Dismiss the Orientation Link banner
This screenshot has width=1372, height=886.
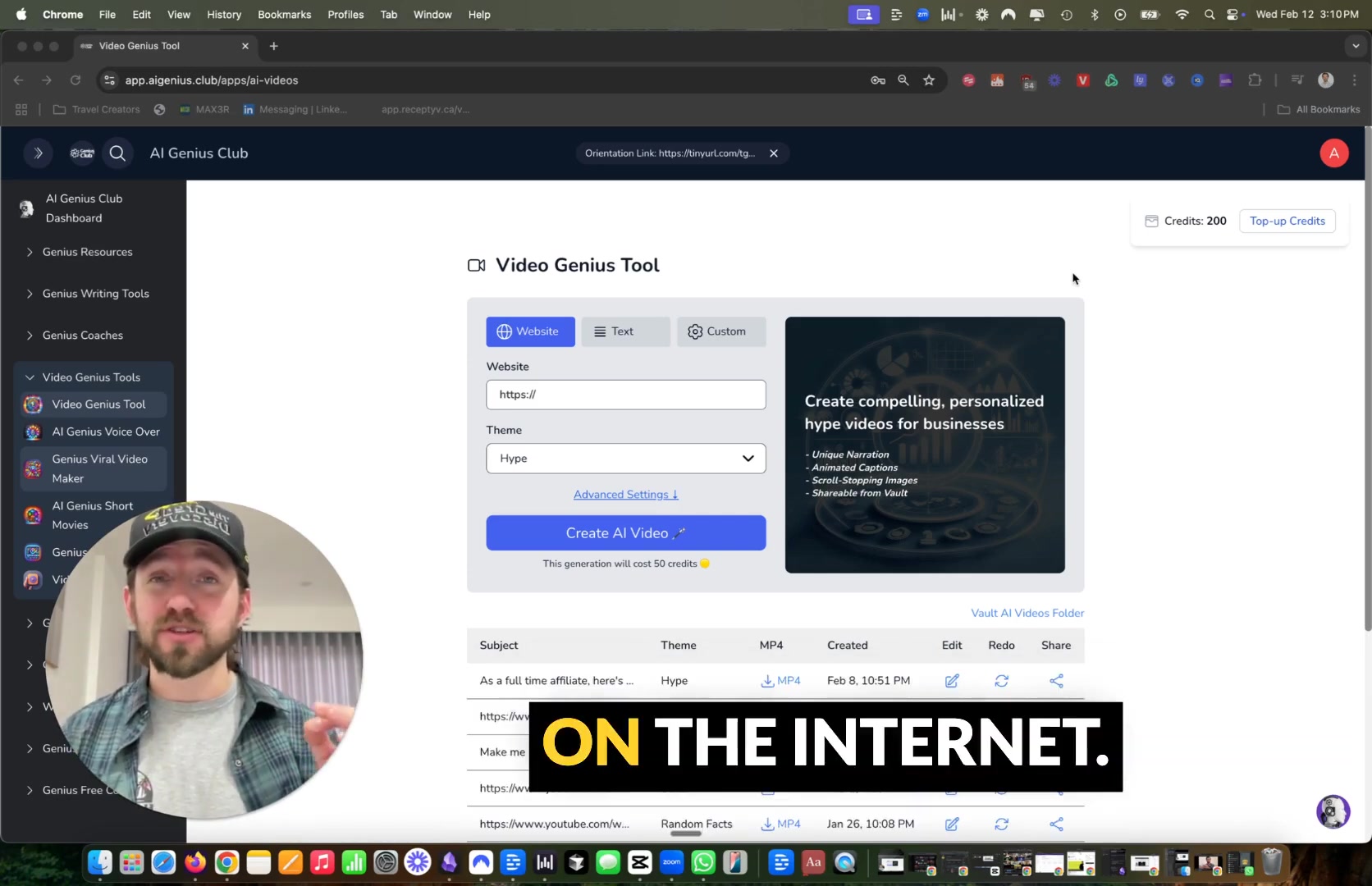(773, 153)
